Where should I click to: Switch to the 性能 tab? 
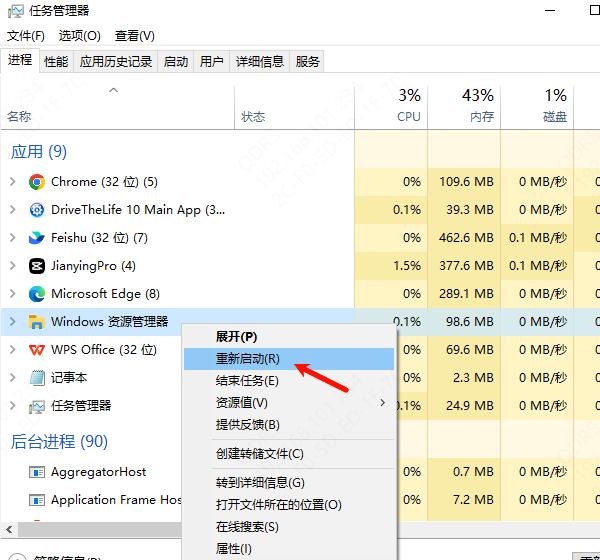(56, 61)
